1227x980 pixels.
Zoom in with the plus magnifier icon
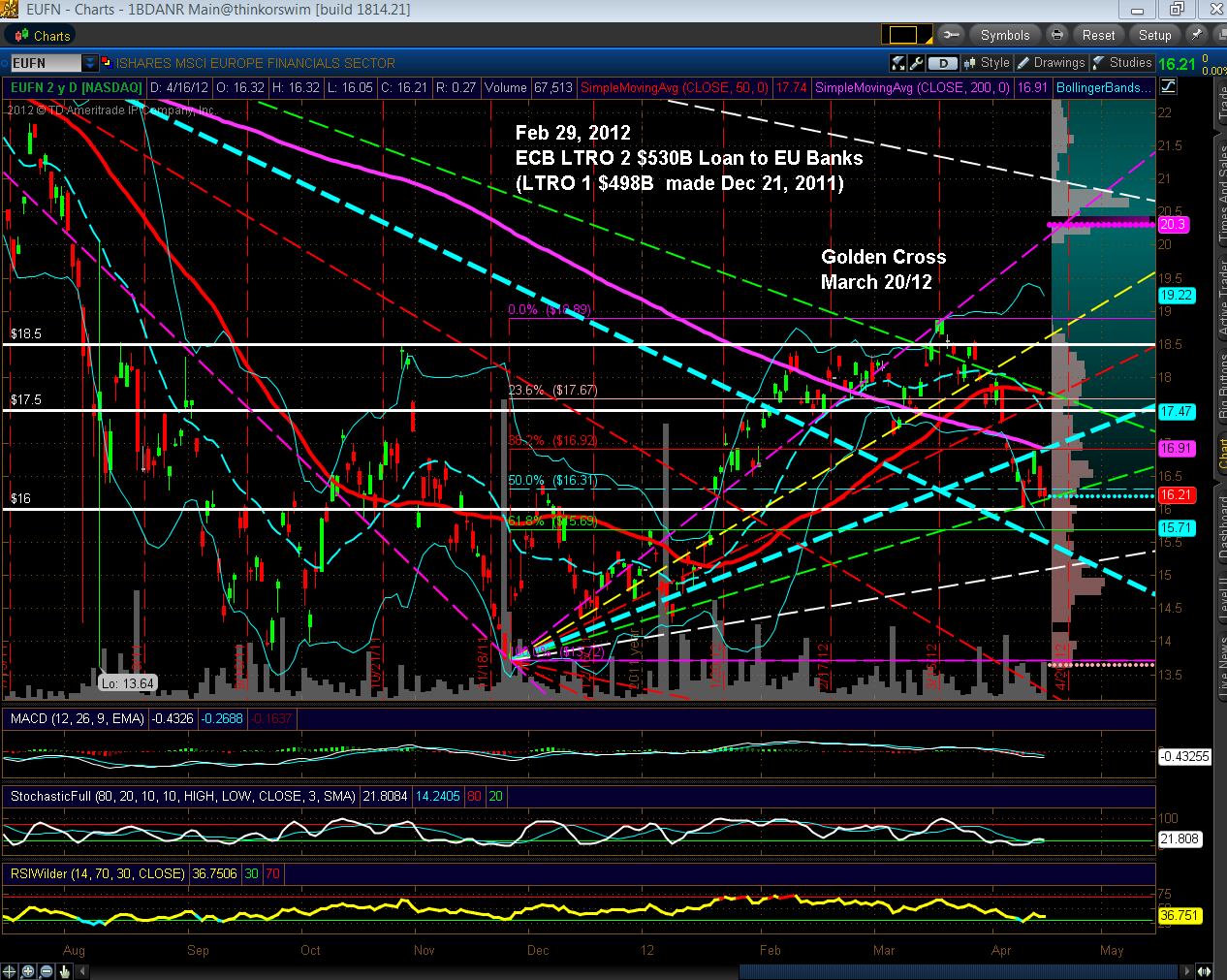[x=28, y=970]
